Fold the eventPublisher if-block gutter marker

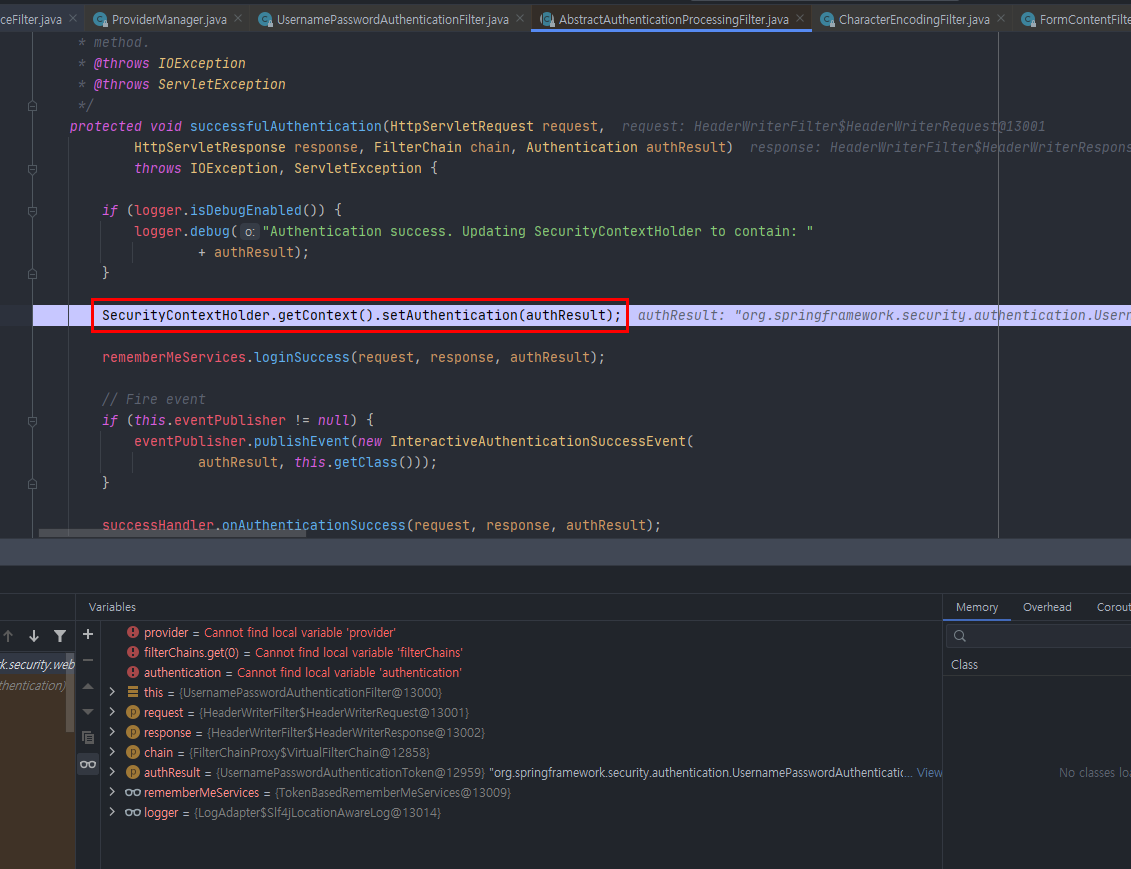pyautogui.click(x=32, y=421)
